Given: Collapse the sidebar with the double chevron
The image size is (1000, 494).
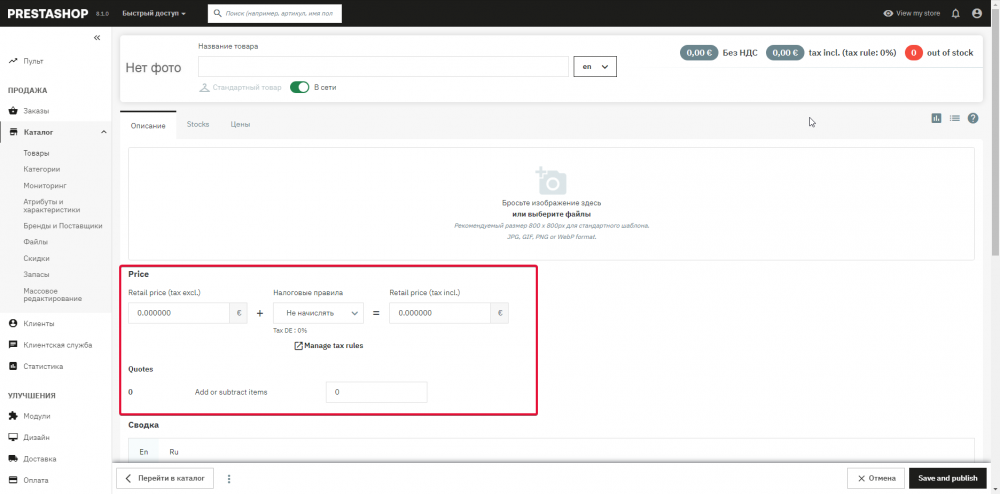Looking at the screenshot, I should point(97,38).
